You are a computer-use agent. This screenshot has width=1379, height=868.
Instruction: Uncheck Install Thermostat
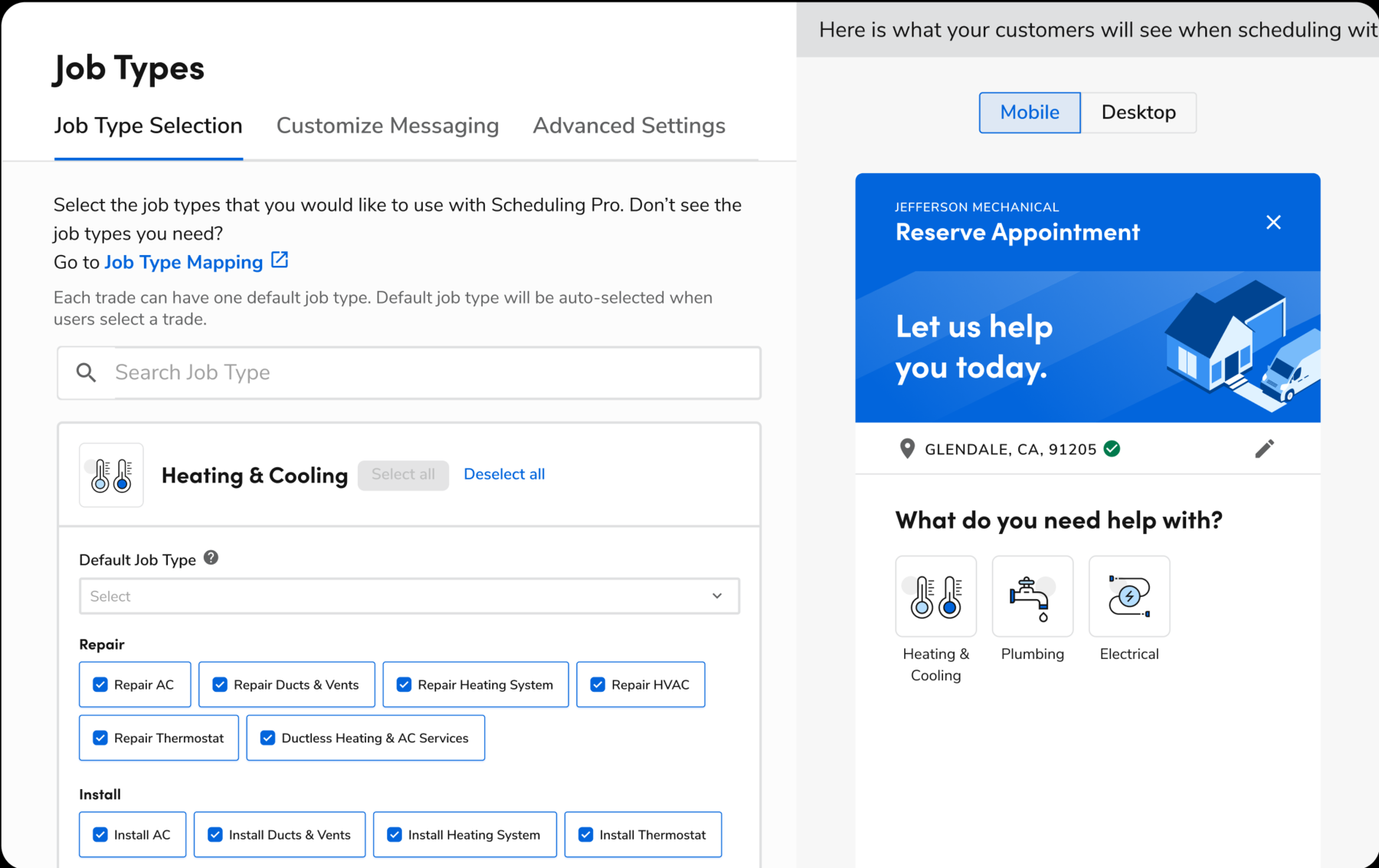(x=585, y=834)
